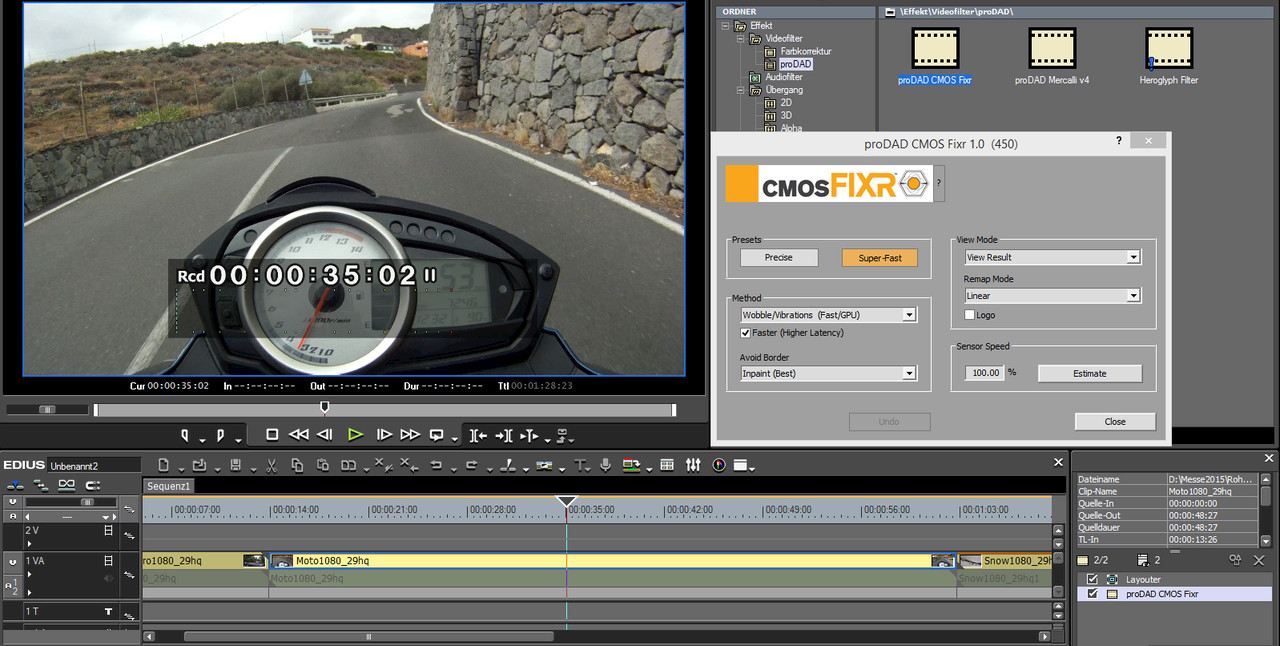Toggle the Layouter effect checkbox
1280x646 pixels.
tap(1092, 579)
